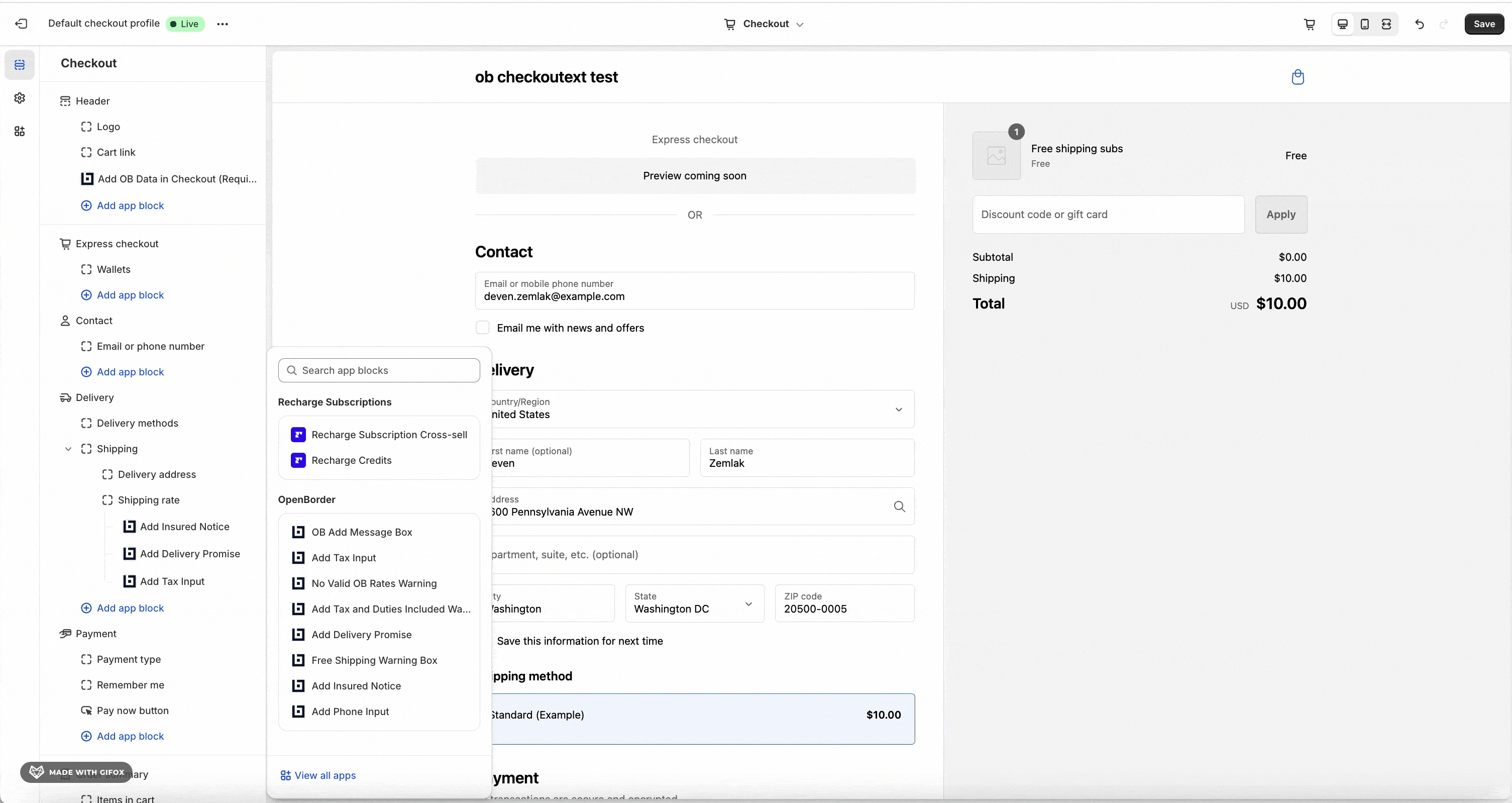Image resolution: width=1512 pixels, height=803 pixels.
Task: Open the State dropdown
Action: click(694, 604)
